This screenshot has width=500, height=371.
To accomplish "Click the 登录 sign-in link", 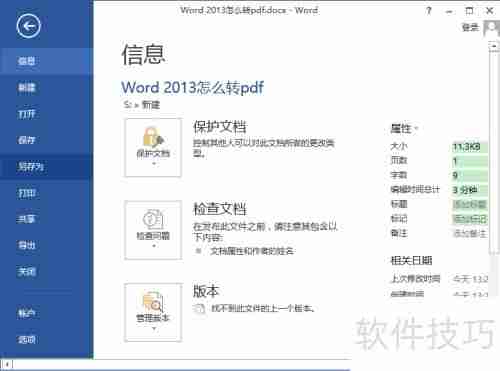I will (x=470, y=27).
